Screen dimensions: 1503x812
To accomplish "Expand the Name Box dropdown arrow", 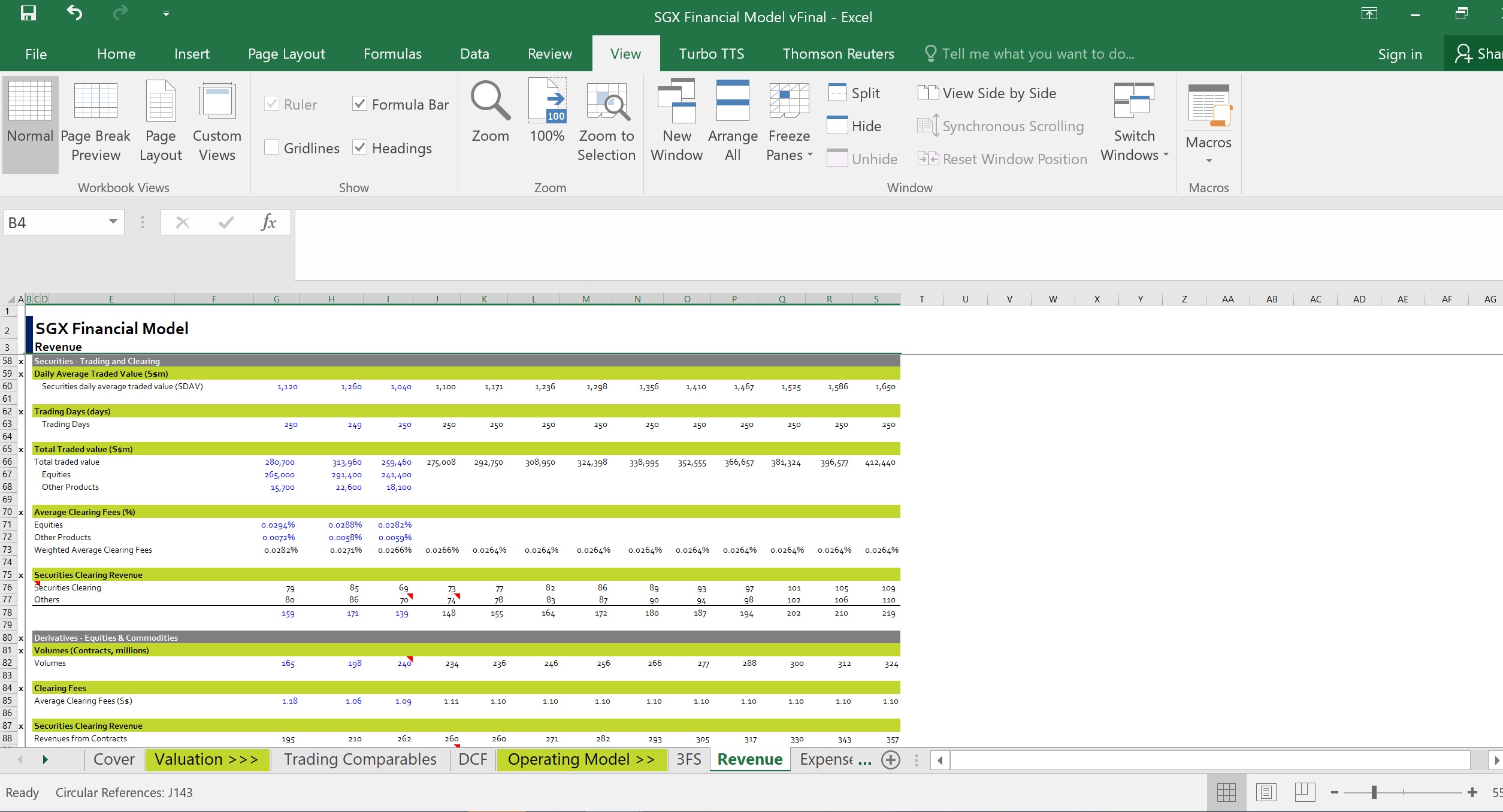I will click(x=113, y=222).
